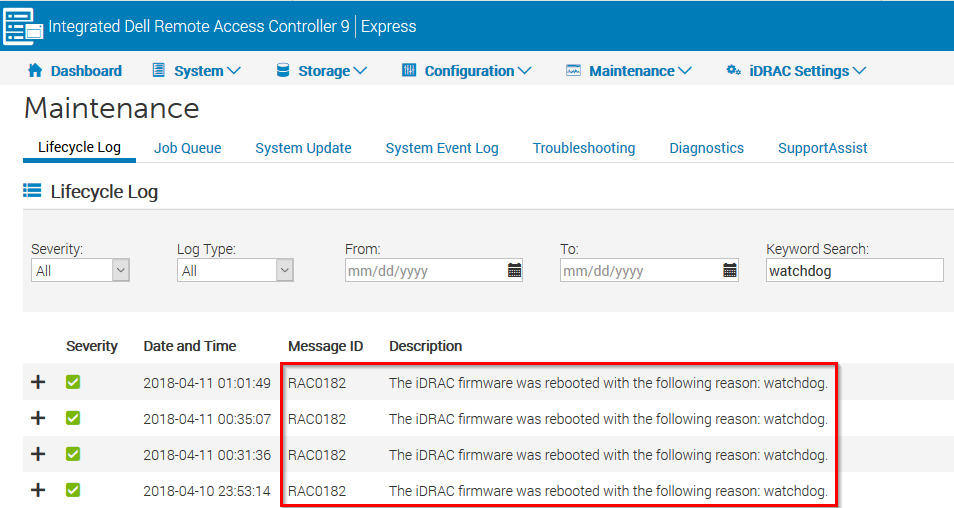This screenshot has width=954, height=508.
Task: Switch to the Job Queue tab
Action: click(x=187, y=148)
